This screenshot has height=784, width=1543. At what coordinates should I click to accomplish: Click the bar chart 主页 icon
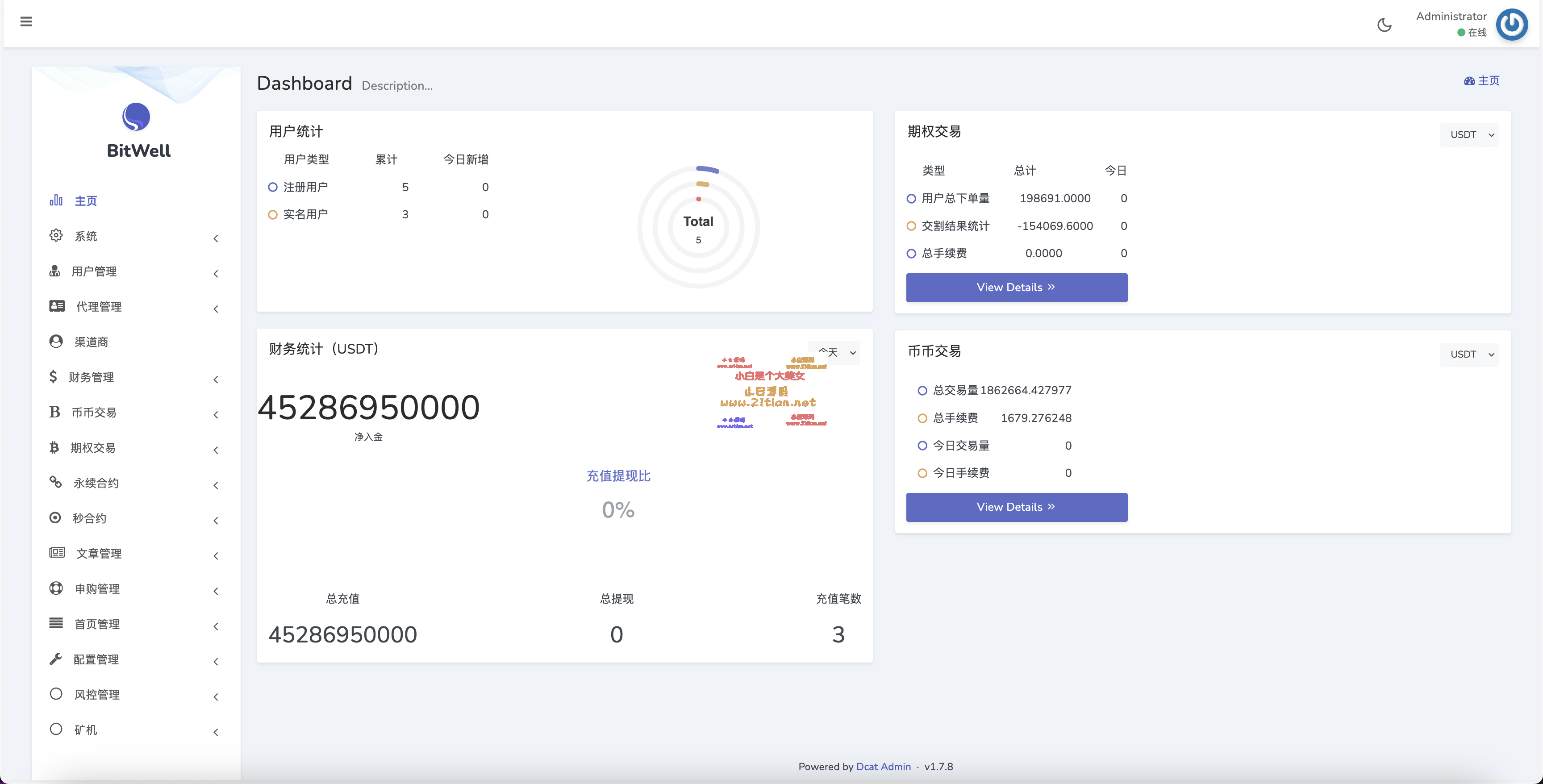click(x=56, y=200)
